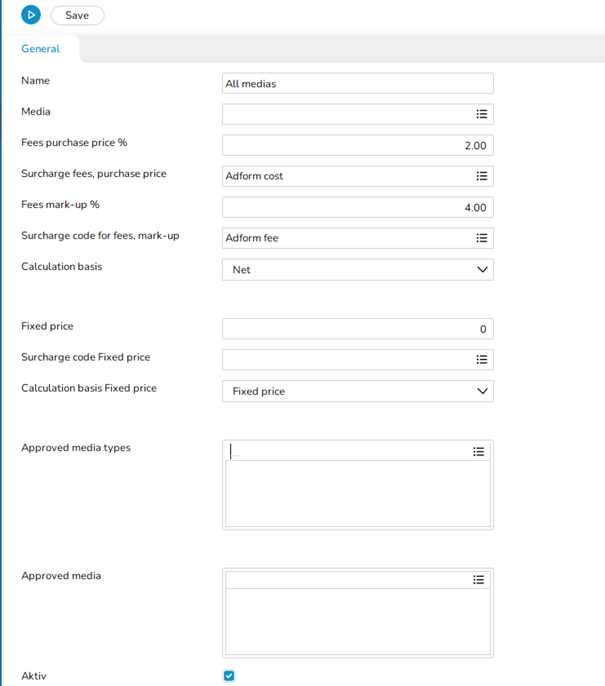605x686 pixels.
Task: Open Approved media types list icon
Action: pos(478,452)
